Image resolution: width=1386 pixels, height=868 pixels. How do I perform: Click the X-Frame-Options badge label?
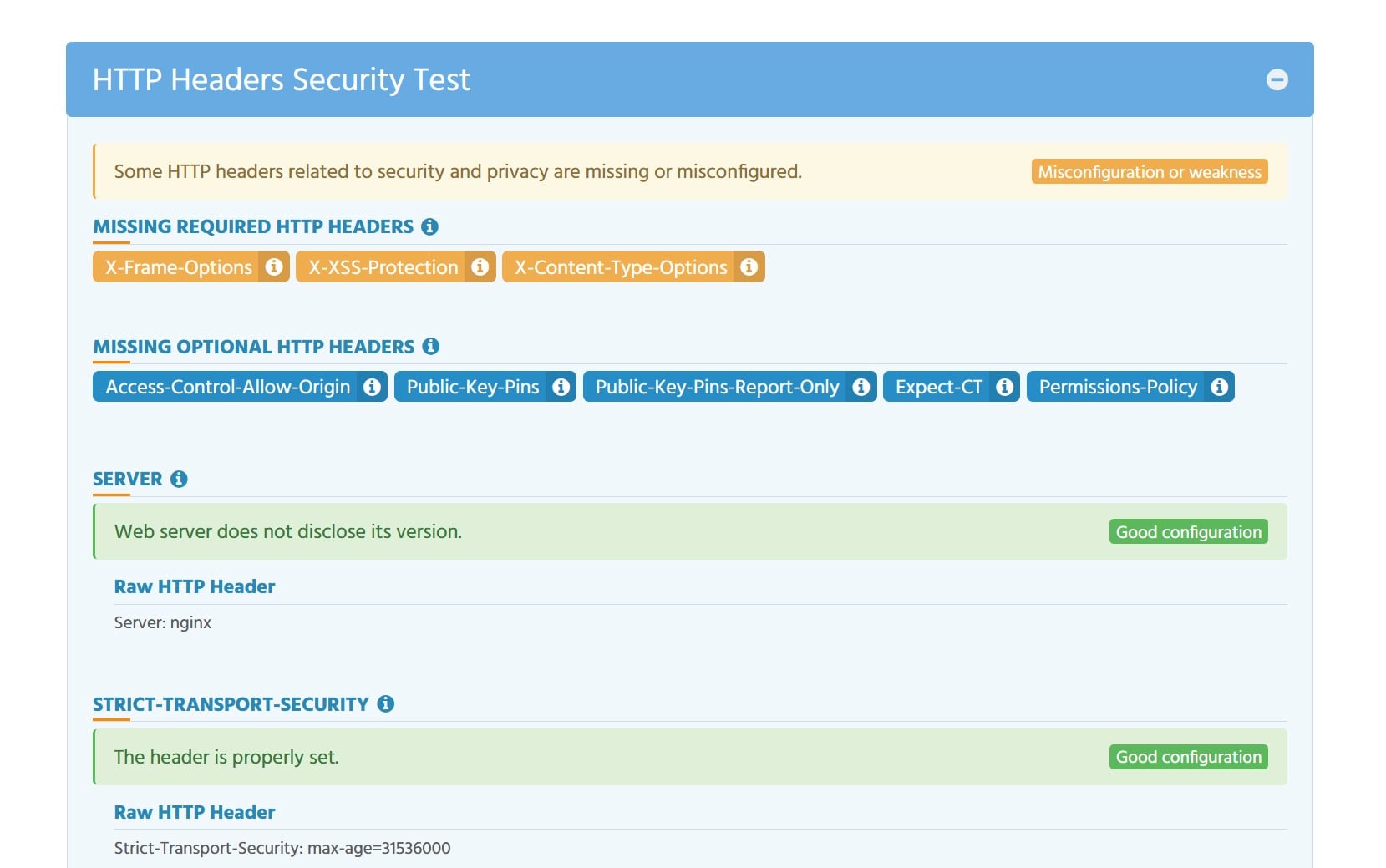(179, 267)
